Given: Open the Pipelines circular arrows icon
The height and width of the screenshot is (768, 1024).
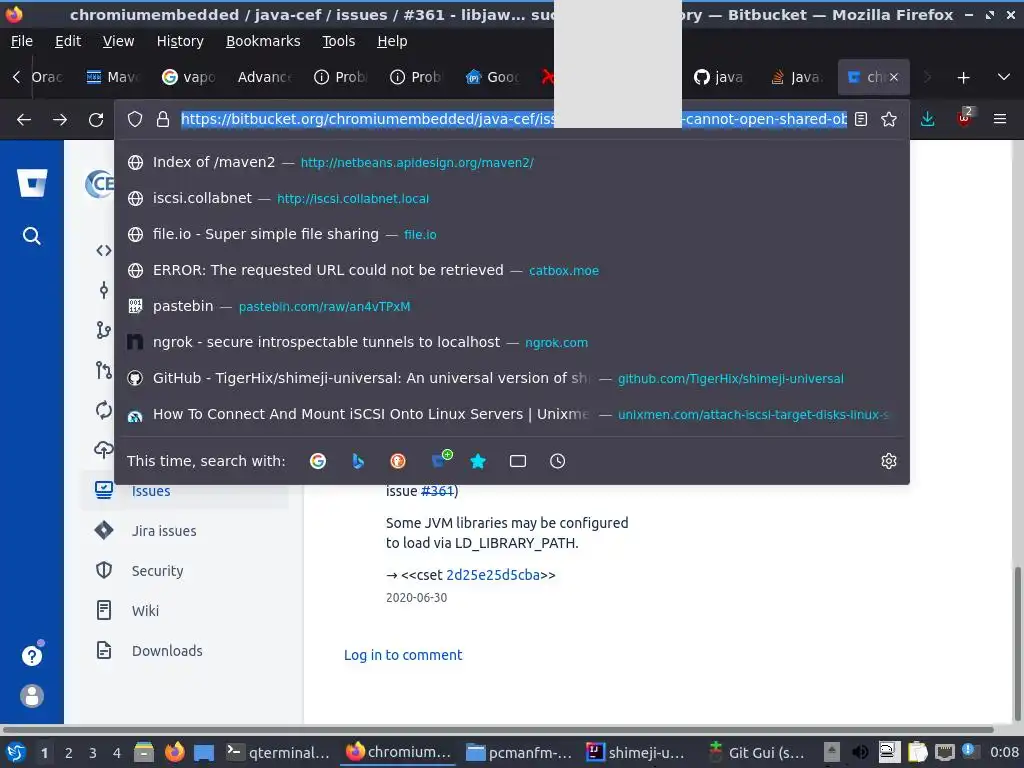Looking at the screenshot, I should point(103,410).
